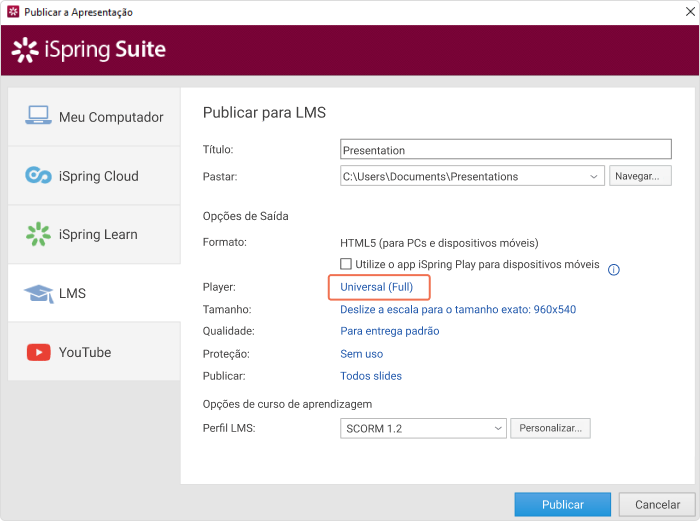Open the Para entrega padrão quality link

point(390,331)
